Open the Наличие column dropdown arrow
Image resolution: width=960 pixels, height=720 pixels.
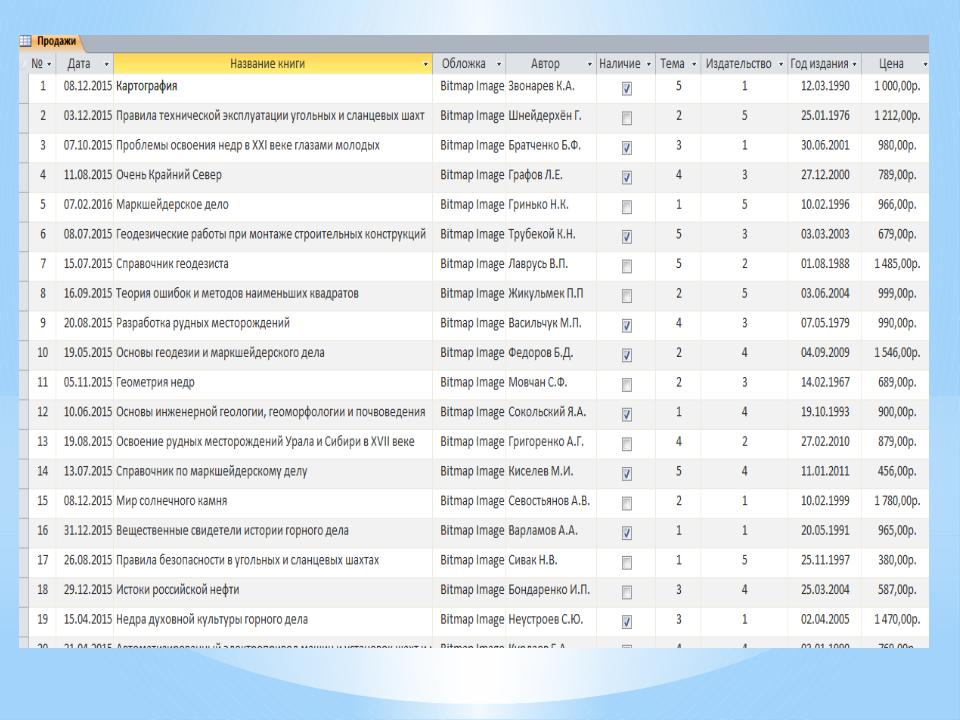(x=649, y=64)
